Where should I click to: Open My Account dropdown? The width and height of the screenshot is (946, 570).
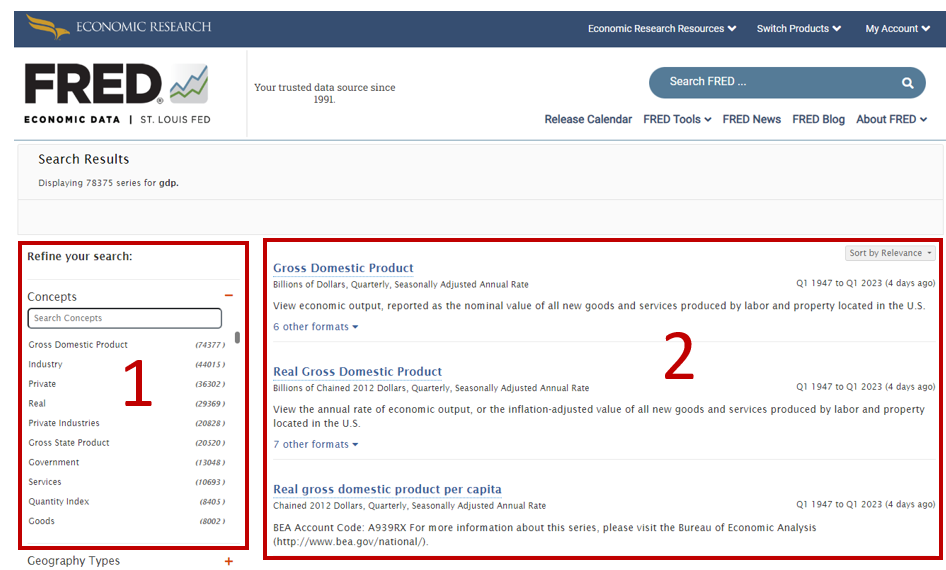tap(898, 28)
